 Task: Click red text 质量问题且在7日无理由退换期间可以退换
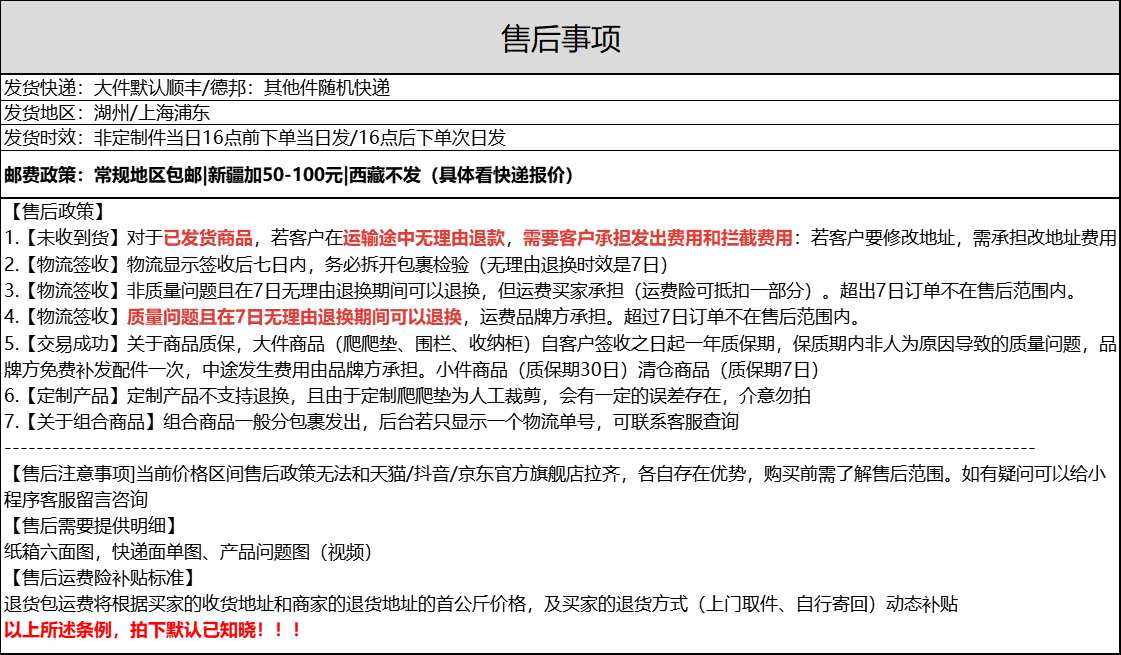pos(294,317)
